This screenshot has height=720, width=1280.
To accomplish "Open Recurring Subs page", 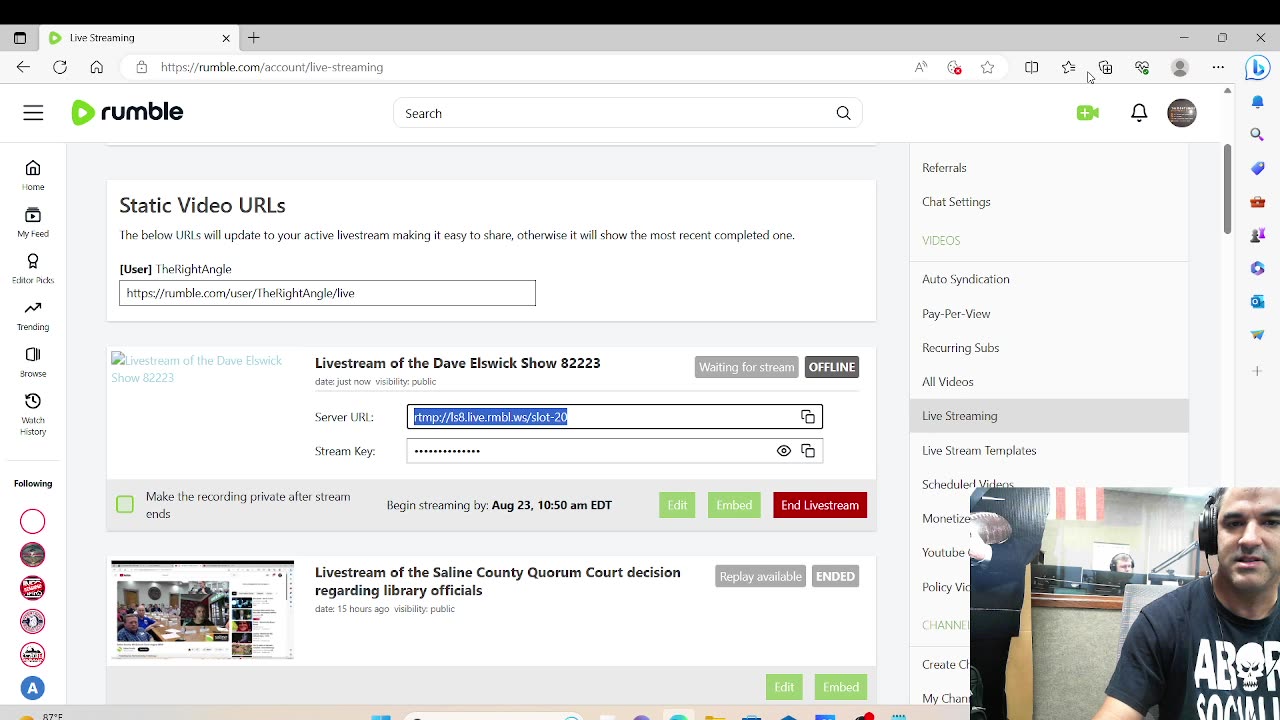I will pos(960,348).
